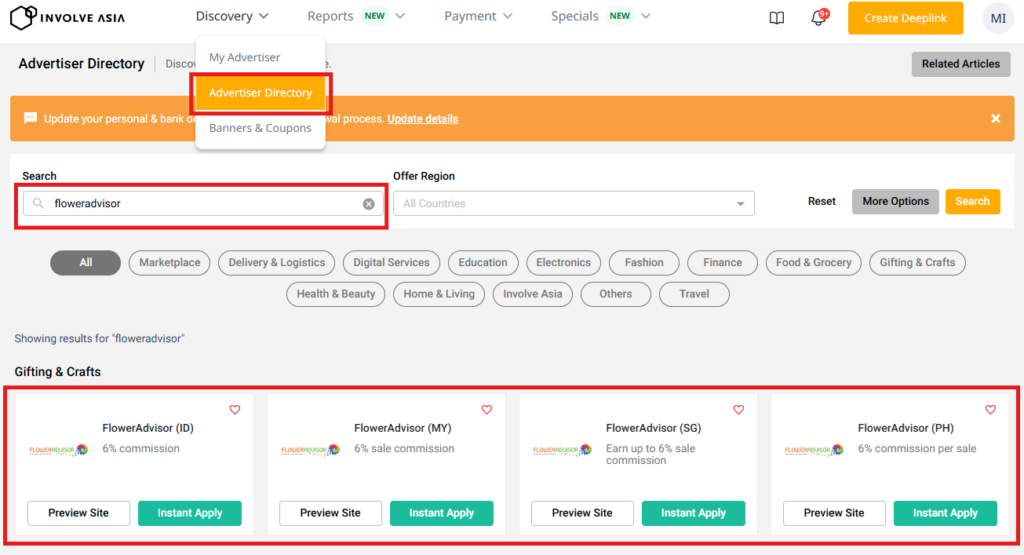Click the chat icon in banner
The width and height of the screenshot is (1024, 555).
point(30,118)
